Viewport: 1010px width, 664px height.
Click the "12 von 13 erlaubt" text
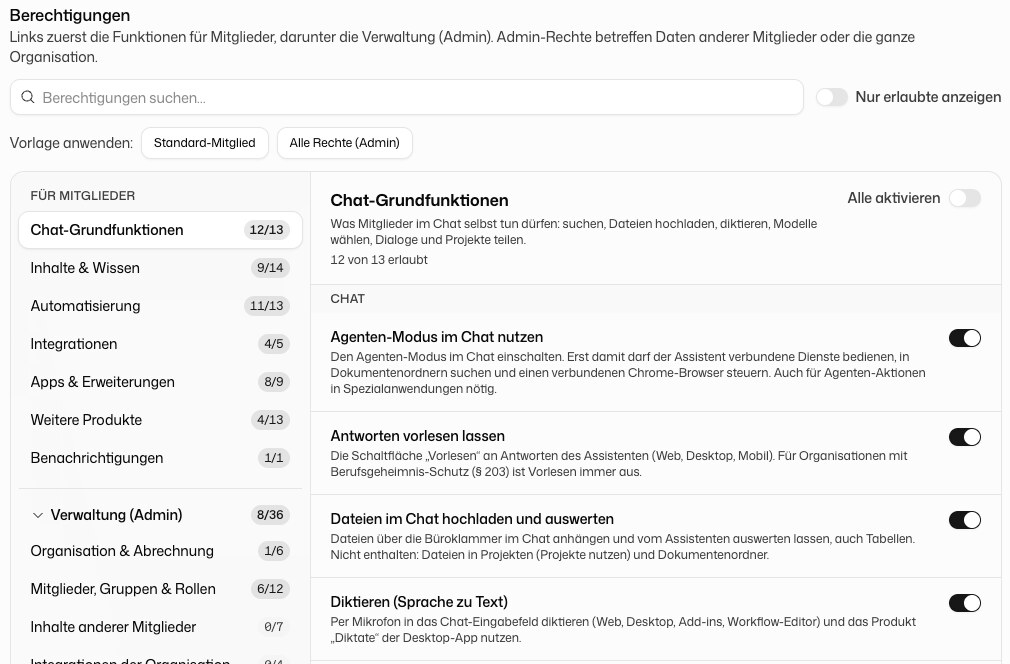(x=379, y=260)
